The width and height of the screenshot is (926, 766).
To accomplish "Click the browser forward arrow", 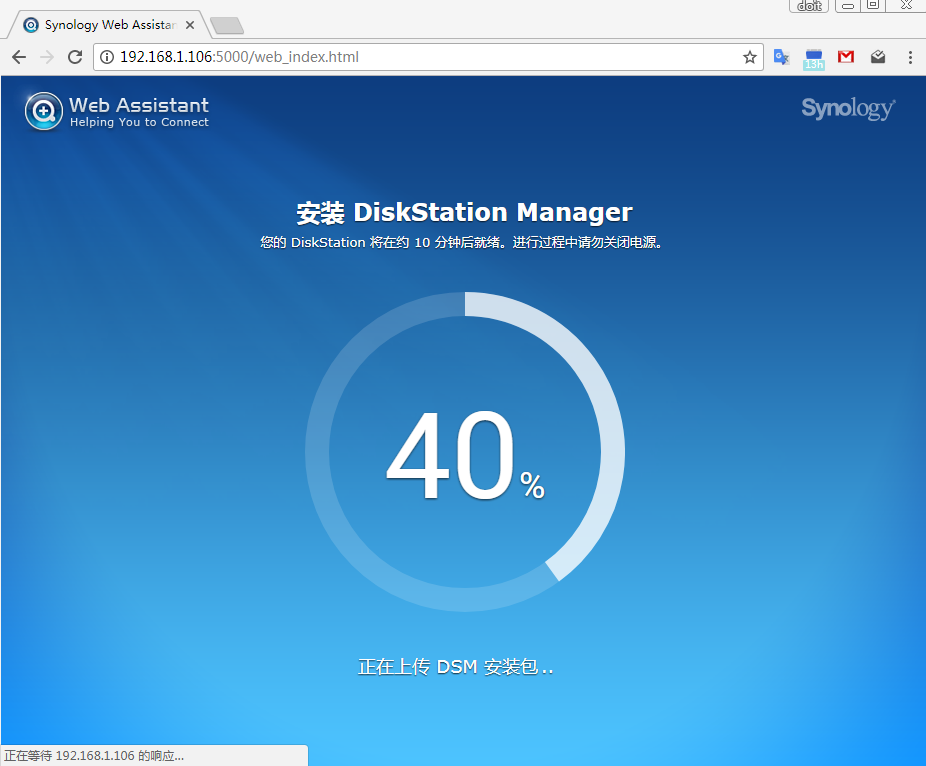I will (47, 57).
